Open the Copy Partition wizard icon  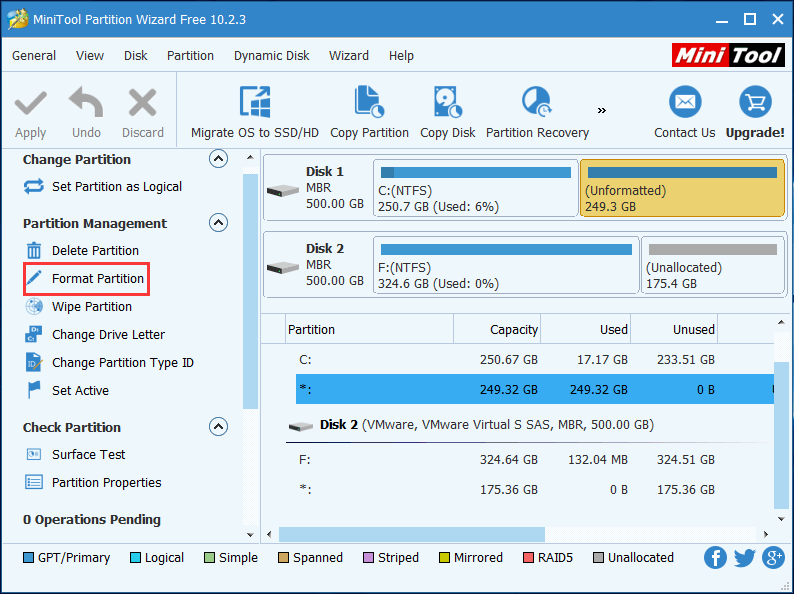coord(369,103)
